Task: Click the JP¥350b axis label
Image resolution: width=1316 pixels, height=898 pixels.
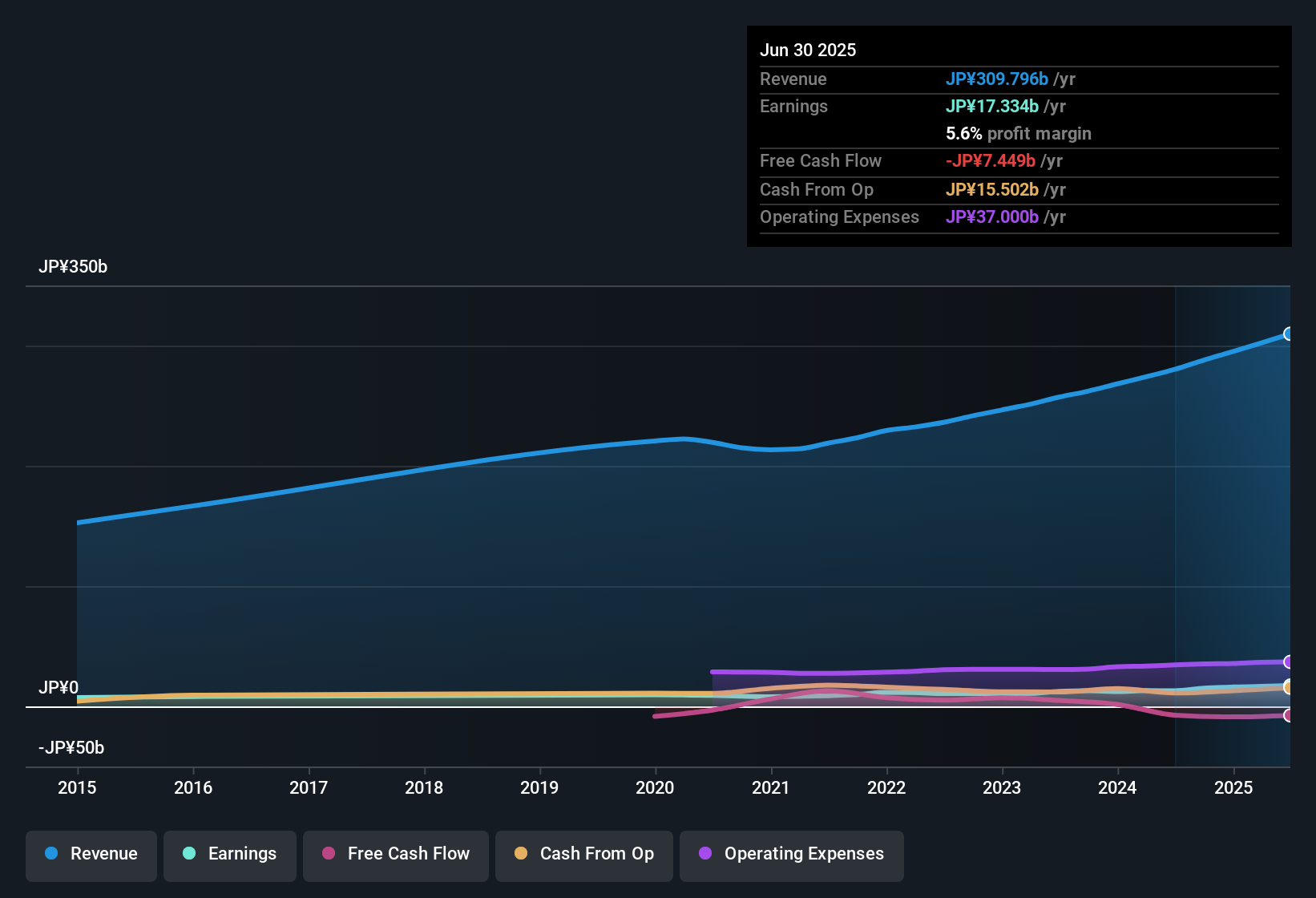Action: pyautogui.click(x=73, y=266)
